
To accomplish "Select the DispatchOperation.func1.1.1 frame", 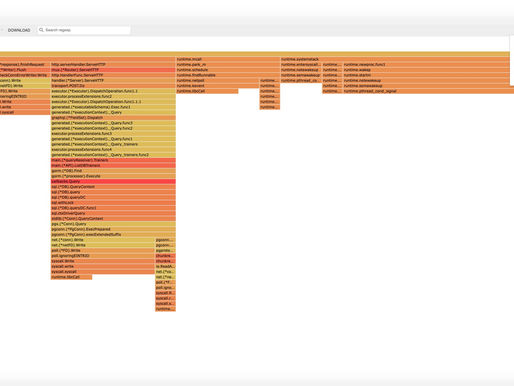I will (x=113, y=102).
